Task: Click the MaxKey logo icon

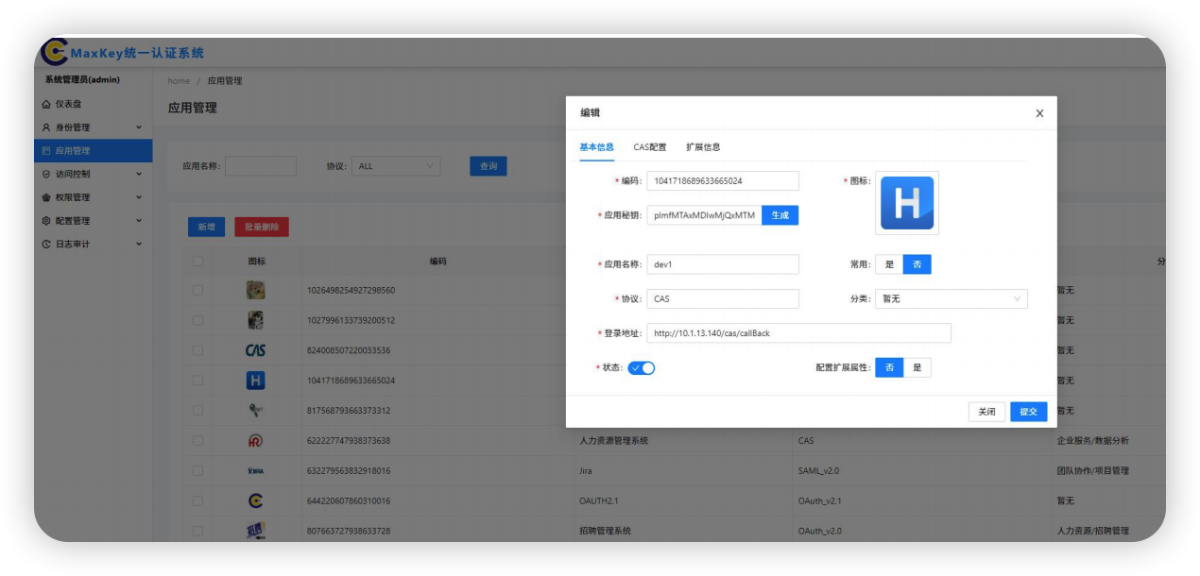Action: point(54,52)
